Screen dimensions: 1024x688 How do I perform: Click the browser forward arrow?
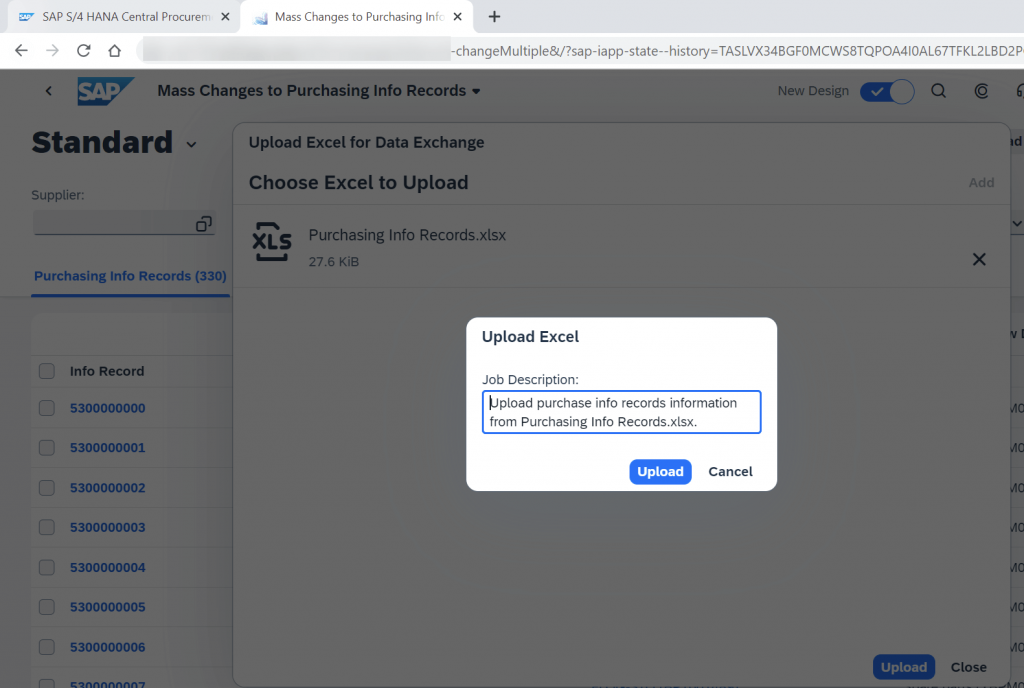52,51
